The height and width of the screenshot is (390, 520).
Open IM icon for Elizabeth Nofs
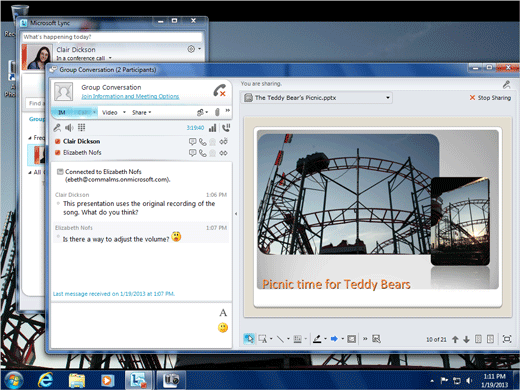click(192, 153)
